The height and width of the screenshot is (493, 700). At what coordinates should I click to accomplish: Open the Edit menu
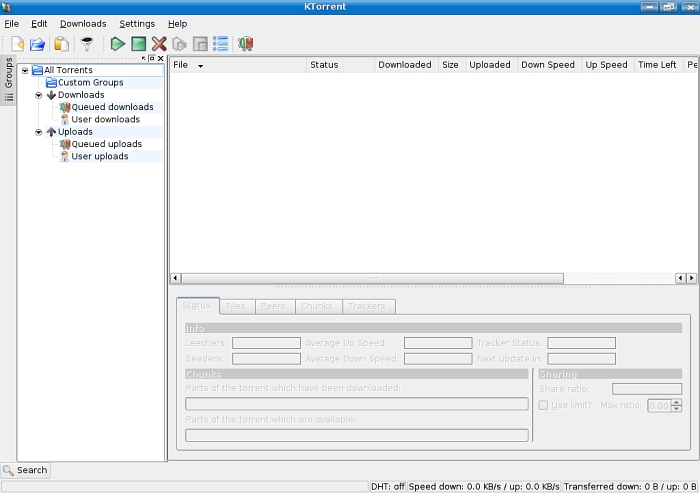(39, 24)
